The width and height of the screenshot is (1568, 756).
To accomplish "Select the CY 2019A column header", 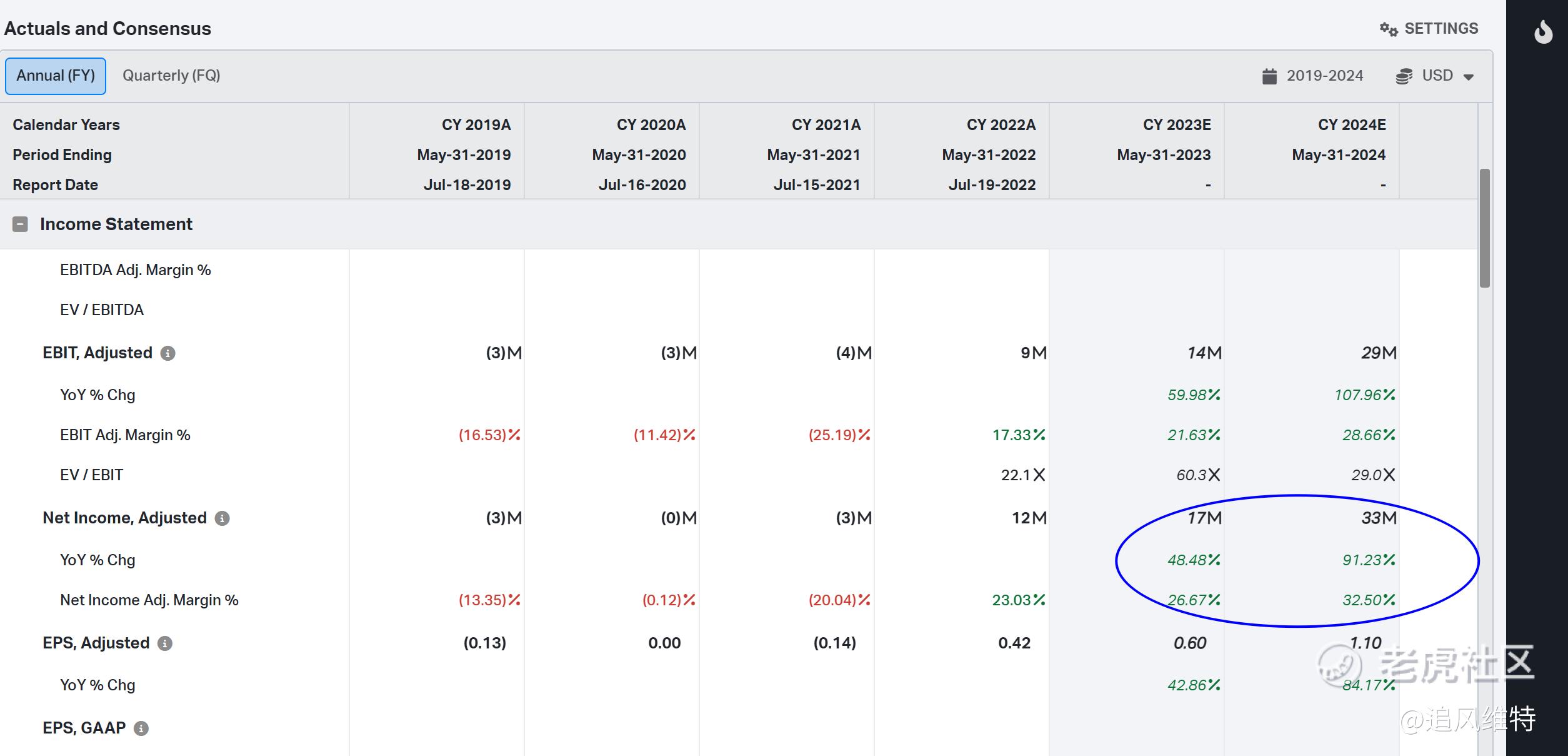I will (x=476, y=125).
